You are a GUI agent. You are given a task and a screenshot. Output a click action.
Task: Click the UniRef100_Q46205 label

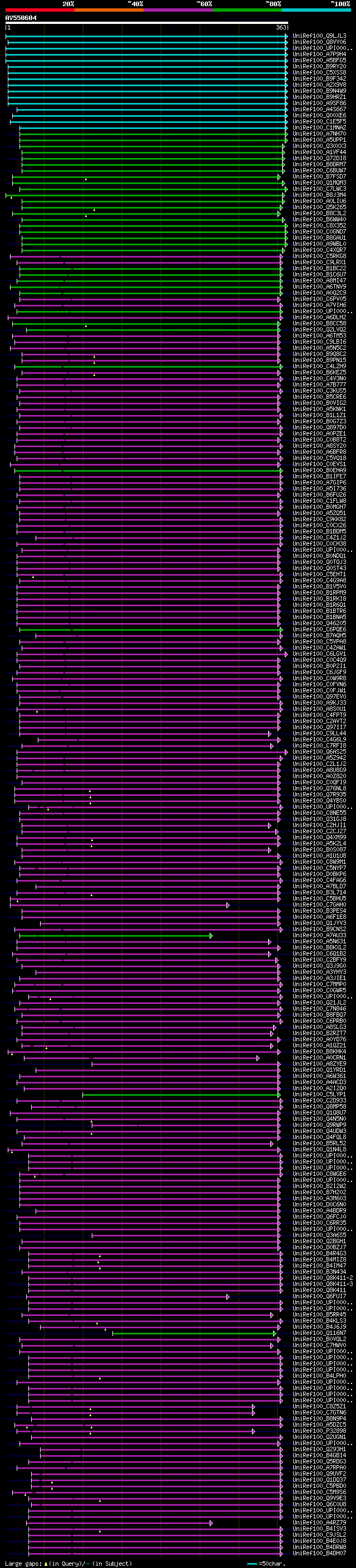tap(319, 624)
